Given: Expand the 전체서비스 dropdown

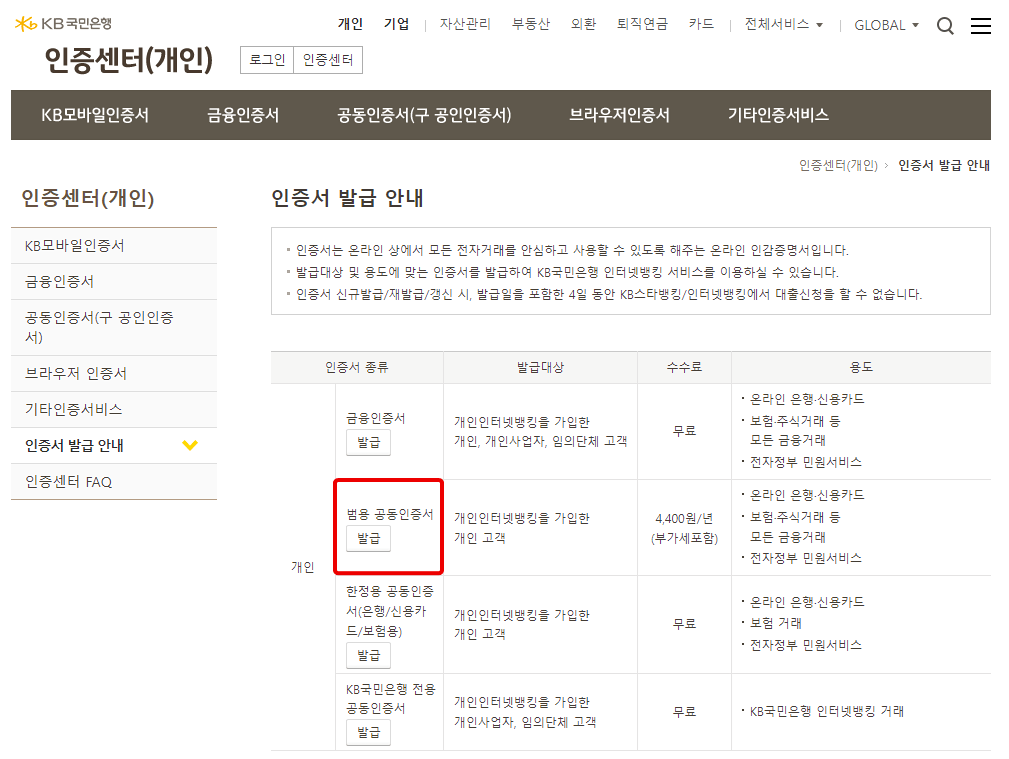Looking at the screenshot, I should pyautogui.click(x=783, y=24).
